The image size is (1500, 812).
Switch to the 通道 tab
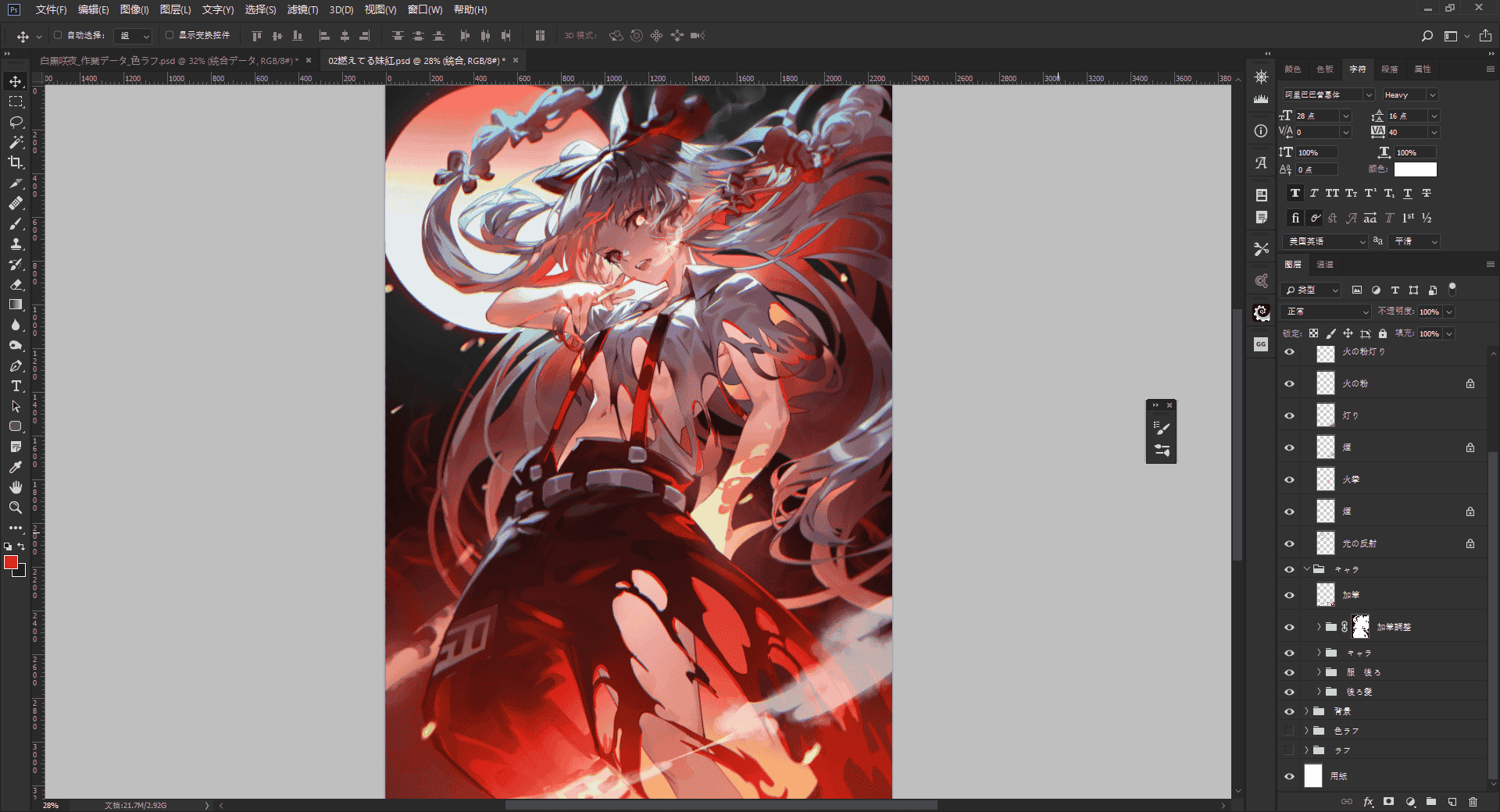pos(1325,265)
